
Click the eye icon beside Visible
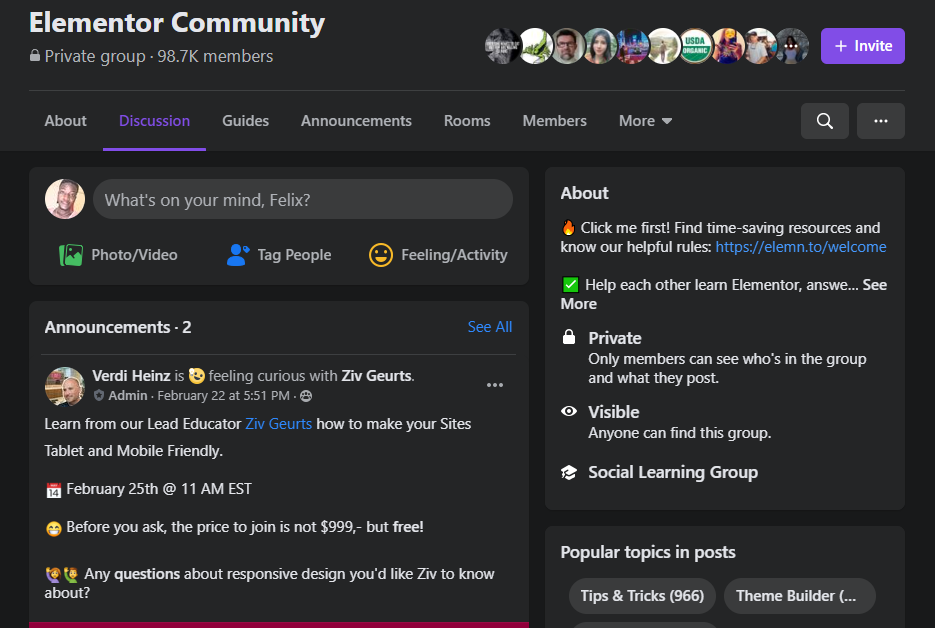569,411
